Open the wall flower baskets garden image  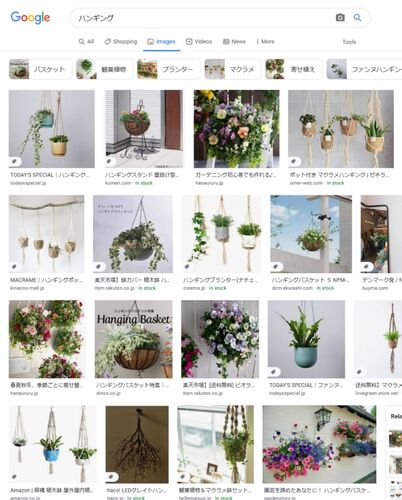pos(319,444)
